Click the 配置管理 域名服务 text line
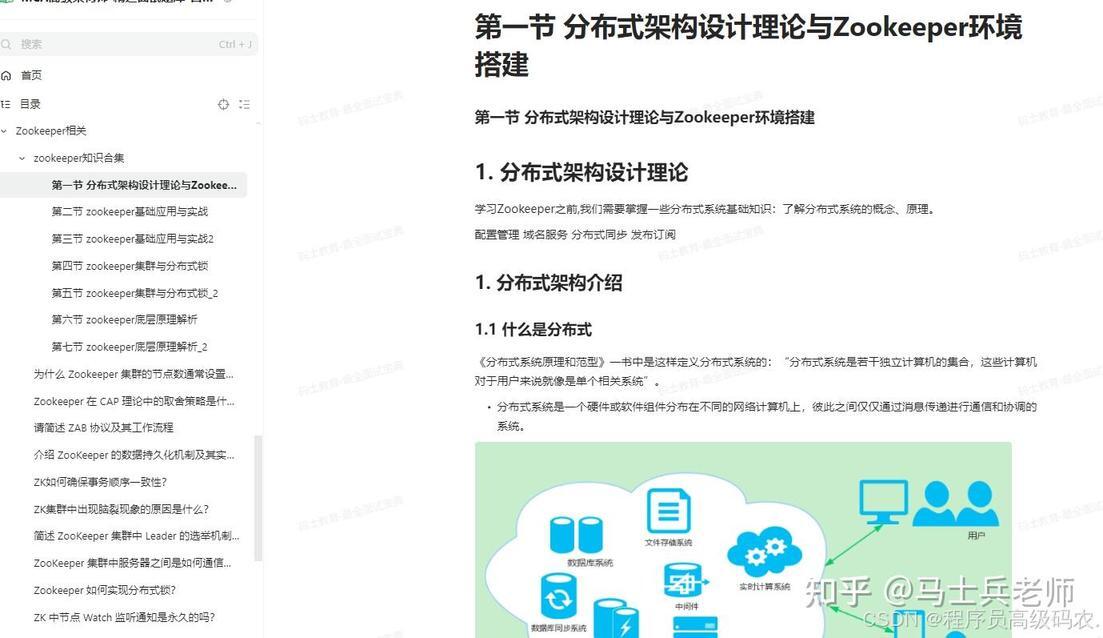This screenshot has height=638, width=1103. pos(575,234)
